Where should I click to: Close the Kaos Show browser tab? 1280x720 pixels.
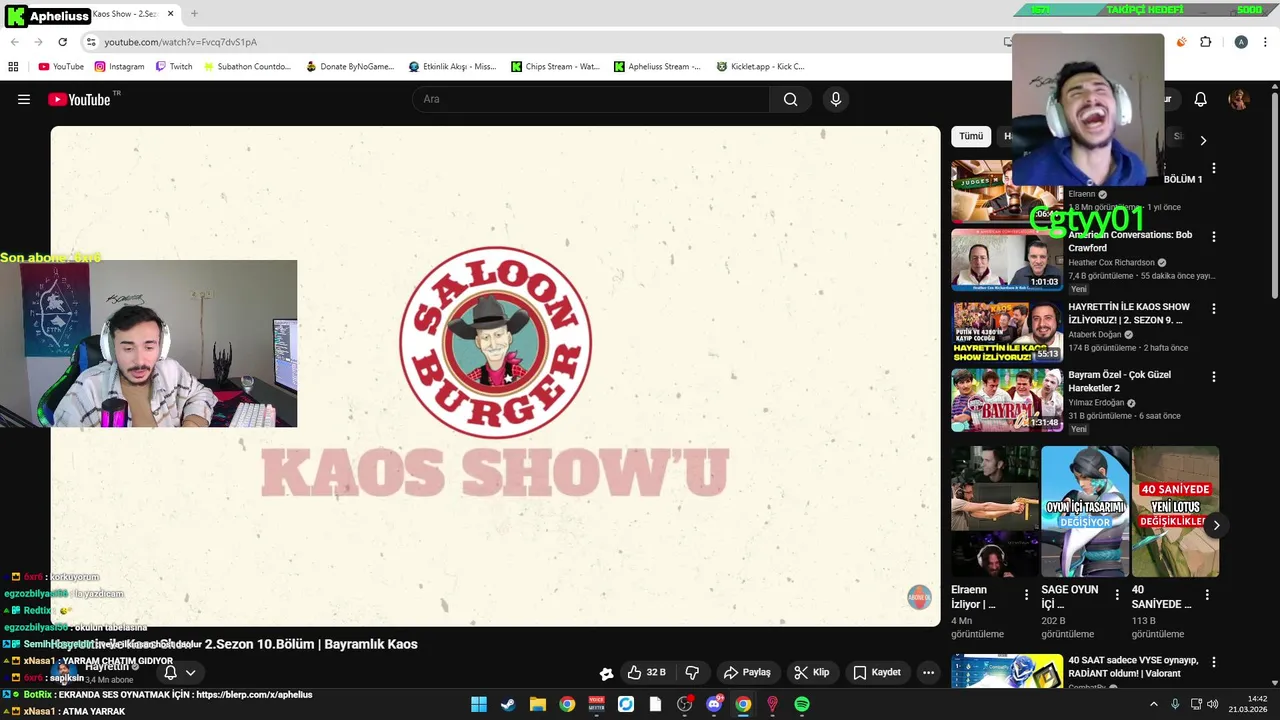point(173,14)
